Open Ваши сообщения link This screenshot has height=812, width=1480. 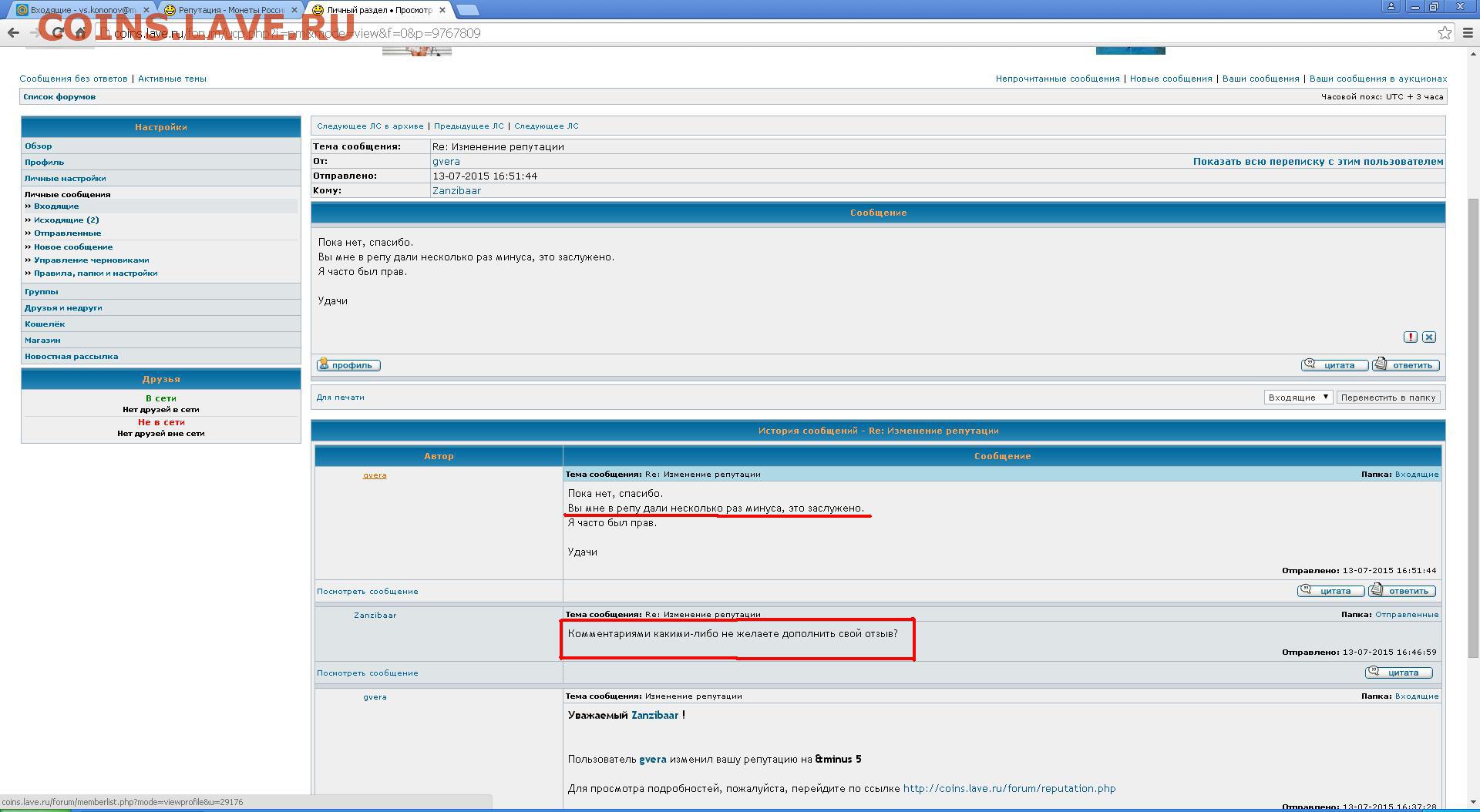(x=1260, y=79)
